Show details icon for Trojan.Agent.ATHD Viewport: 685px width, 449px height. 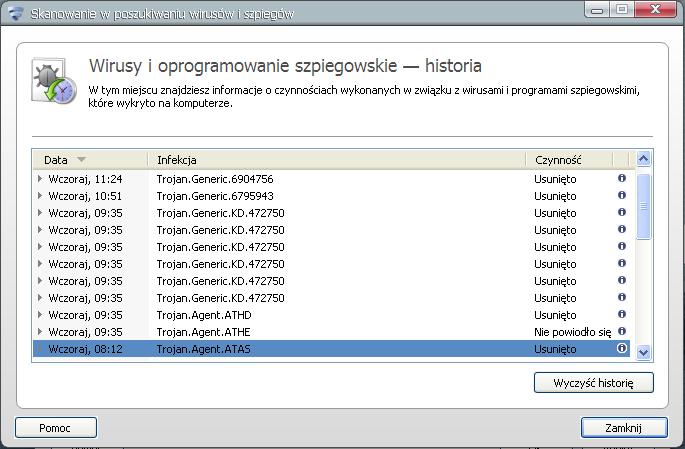[x=622, y=314]
